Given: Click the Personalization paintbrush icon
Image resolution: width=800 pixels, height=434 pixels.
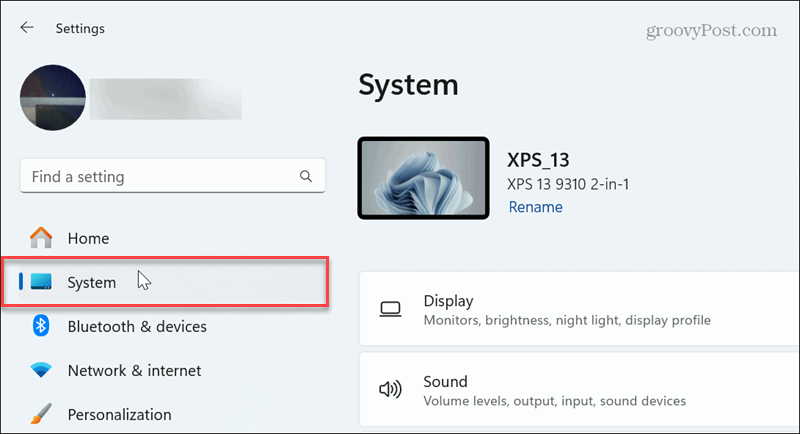Looking at the screenshot, I should pyautogui.click(x=41, y=414).
